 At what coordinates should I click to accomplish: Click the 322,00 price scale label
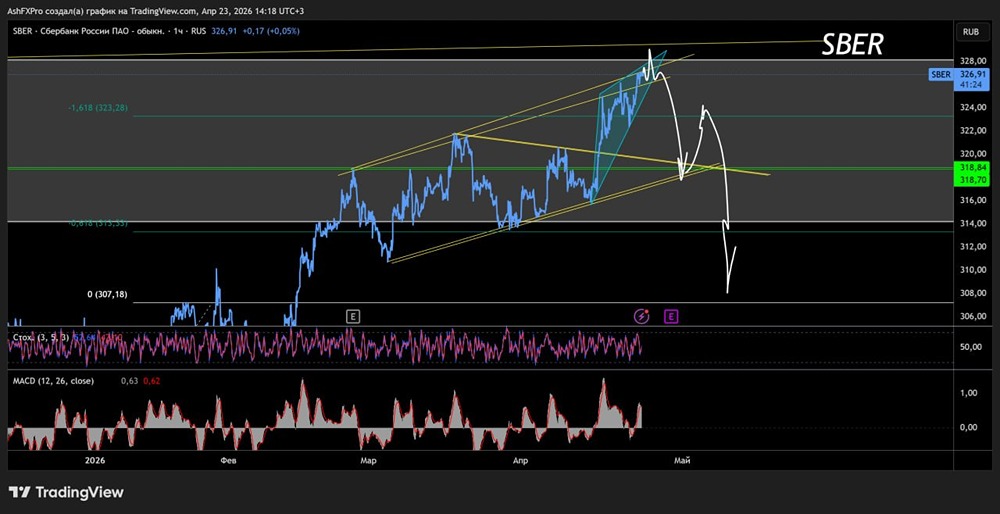pos(971,131)
